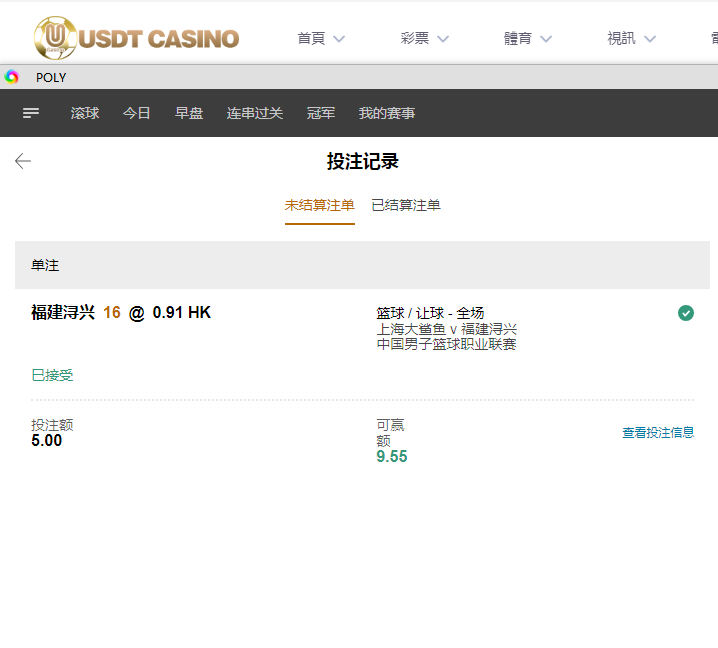Click the 9.55 potential winnings value
718x648 pixels.
point(392,457)
